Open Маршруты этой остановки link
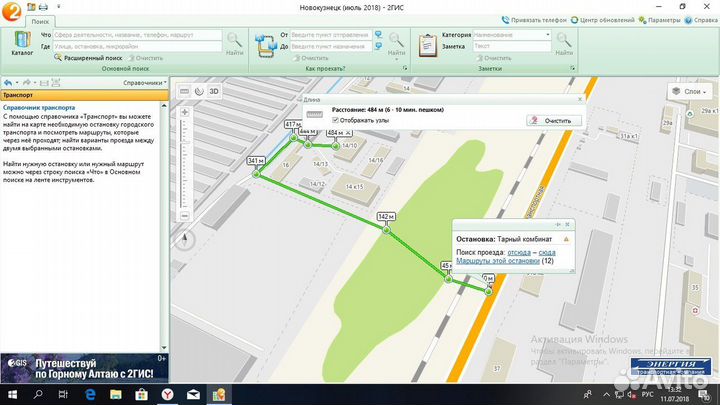720x405 pixels. click(498, 261)
